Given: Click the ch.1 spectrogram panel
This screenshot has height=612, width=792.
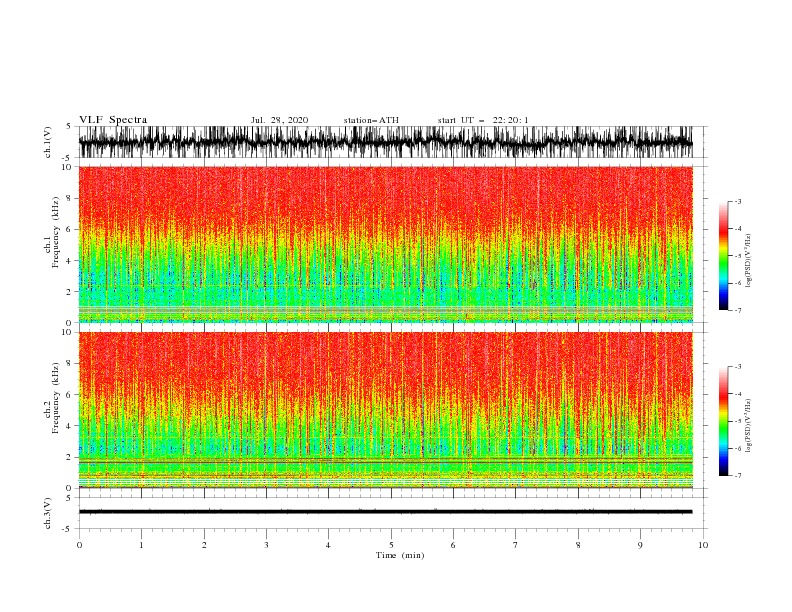Looking at the screenshot, I should coord(385,244).
